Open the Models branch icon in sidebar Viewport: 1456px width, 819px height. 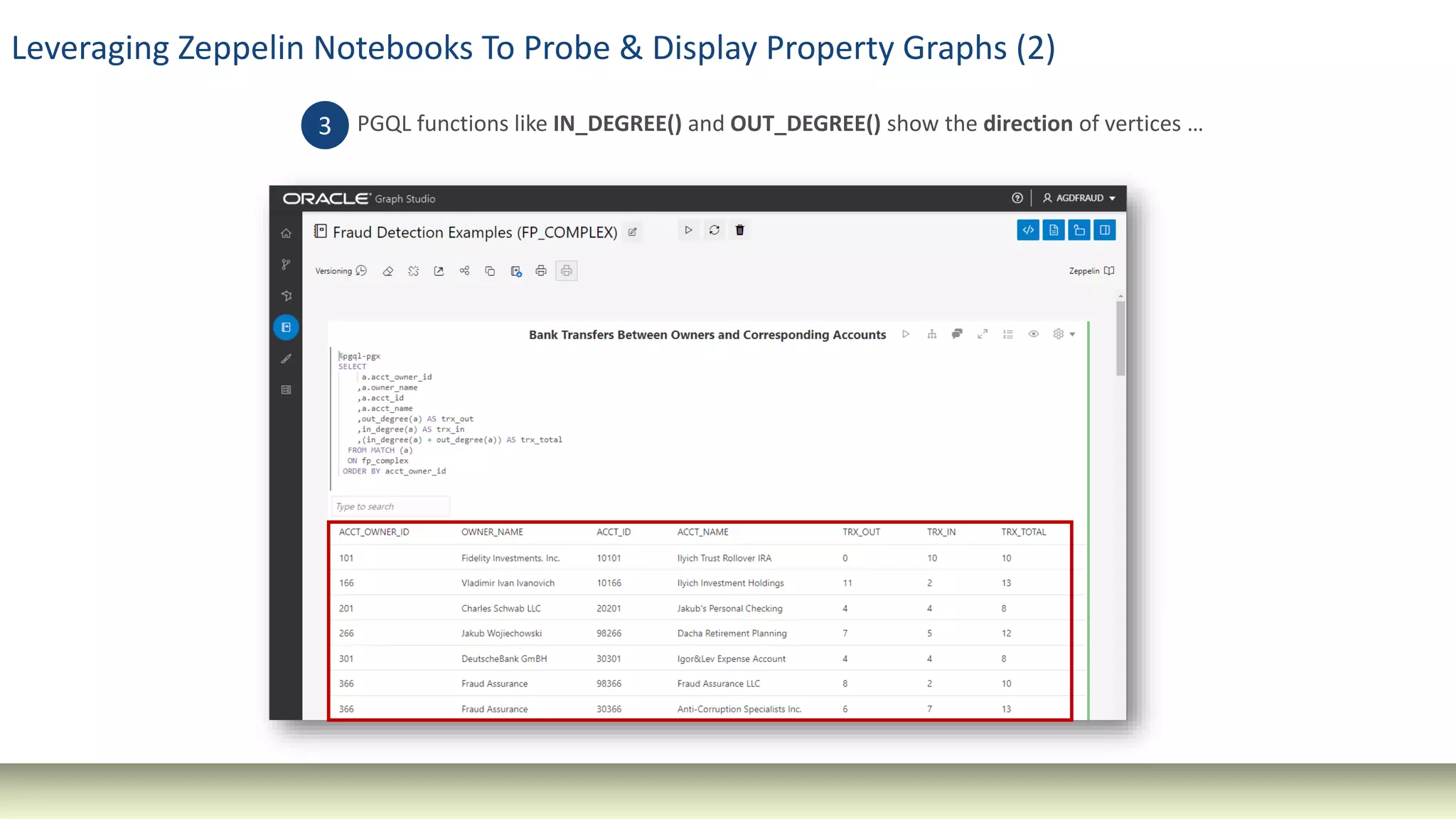286,264
